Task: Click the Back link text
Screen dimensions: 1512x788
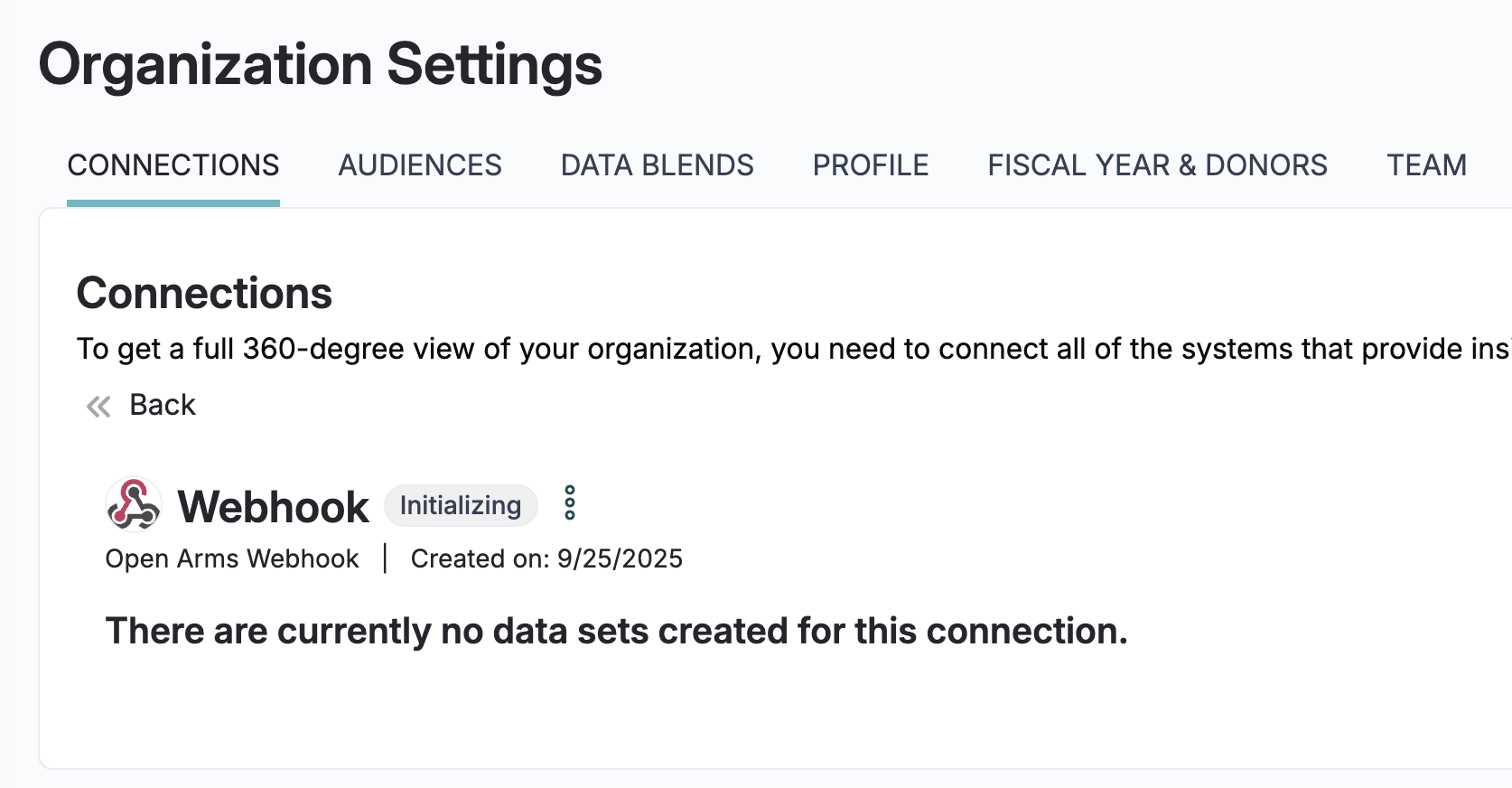Action: tap(163, 405)
